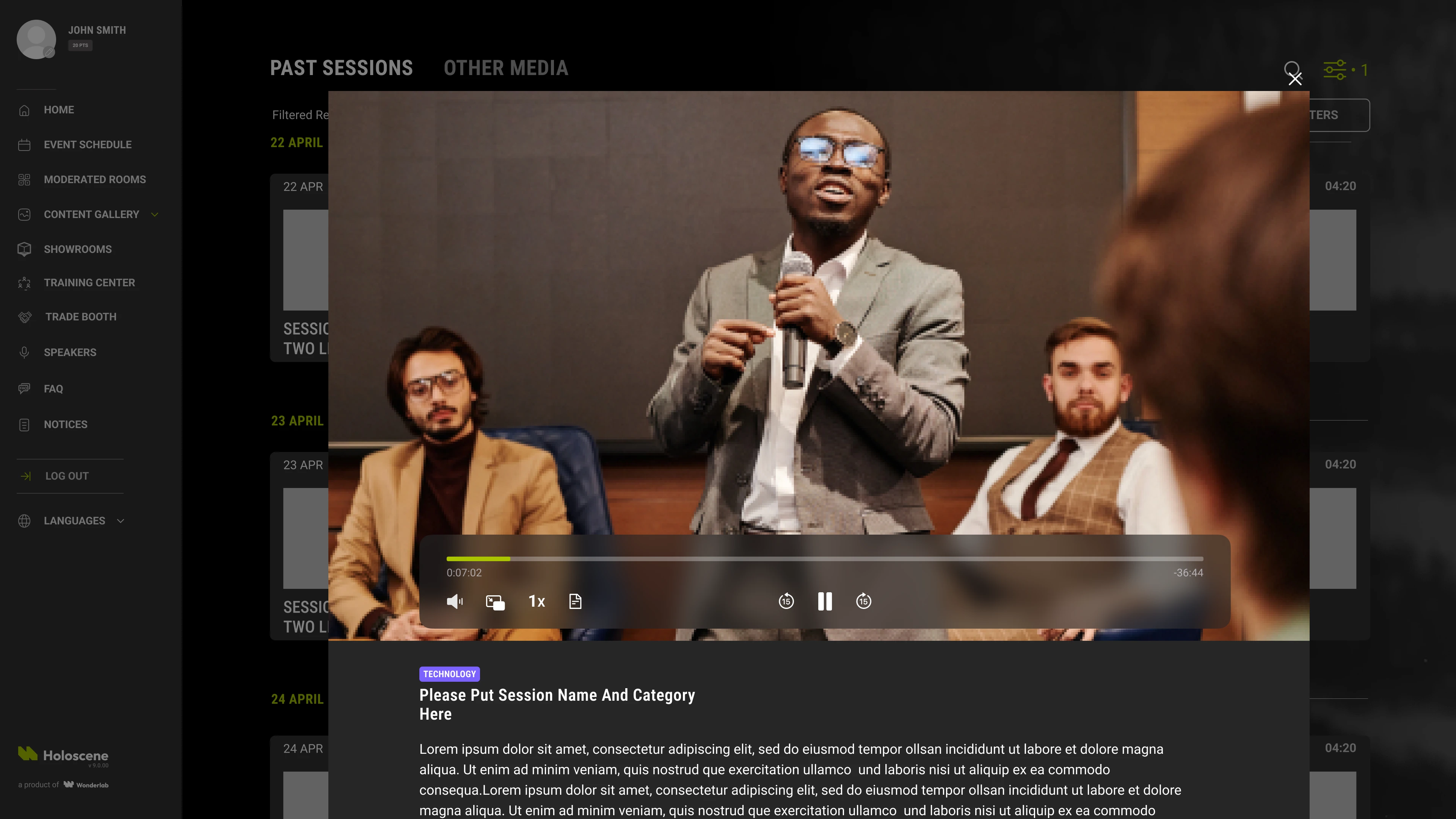
Task: Open the Speakers page
Action: pyautogui.click(x=70, y=353)
